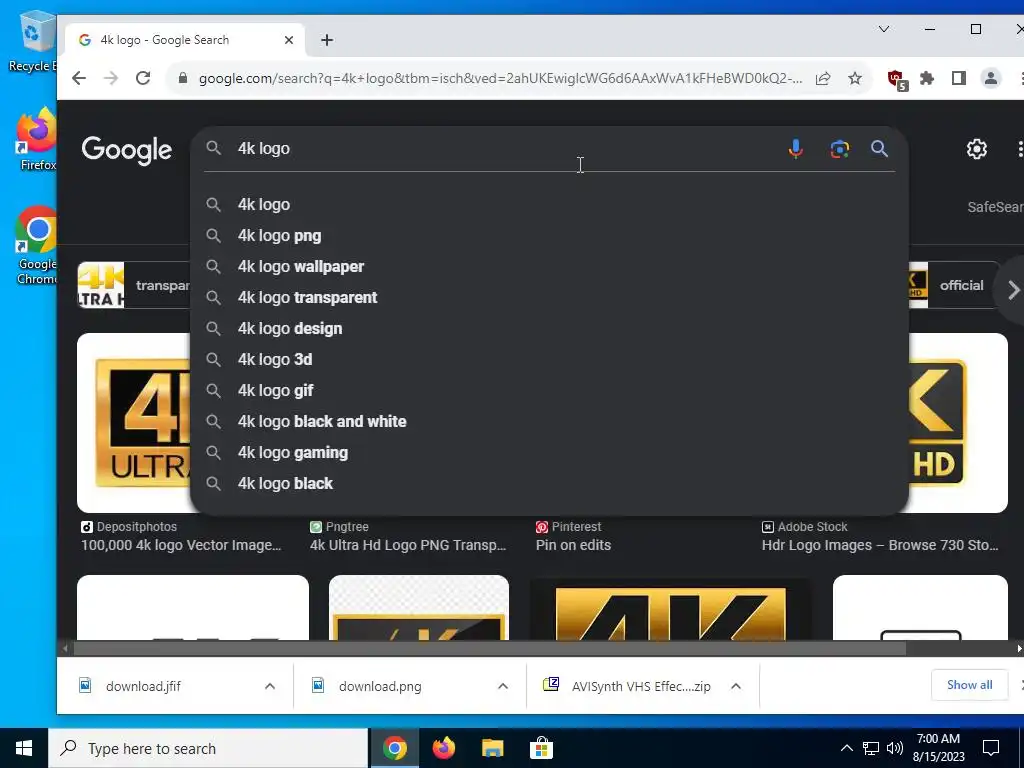Click the Google logo

127,150
